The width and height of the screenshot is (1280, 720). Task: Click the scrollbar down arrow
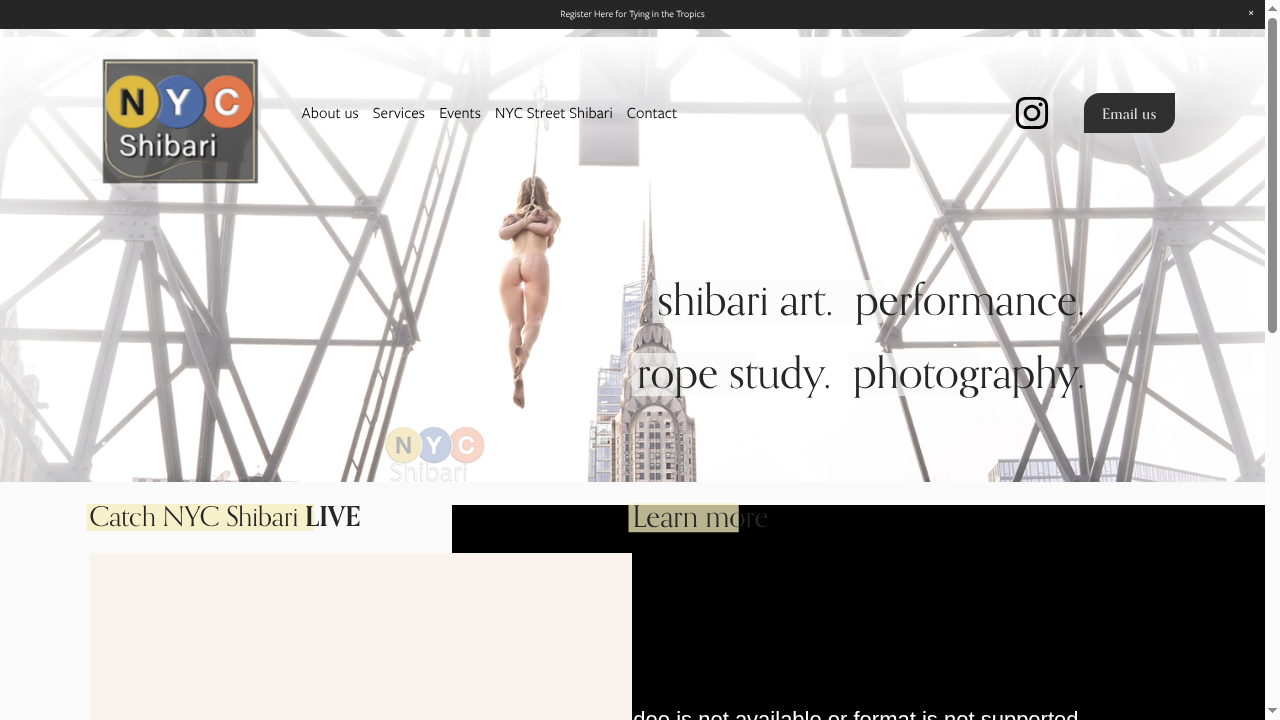click(x=1273, y=713)
